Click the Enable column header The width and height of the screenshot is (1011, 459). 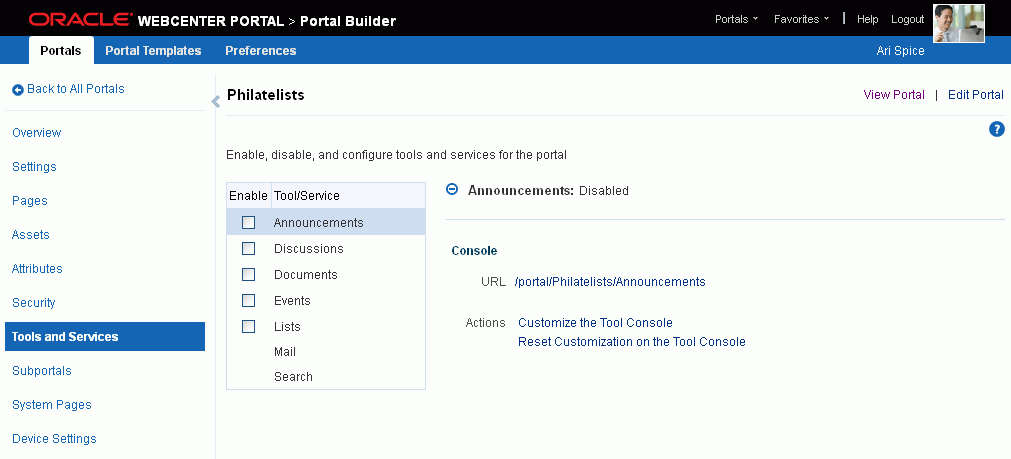coord(248,195)
